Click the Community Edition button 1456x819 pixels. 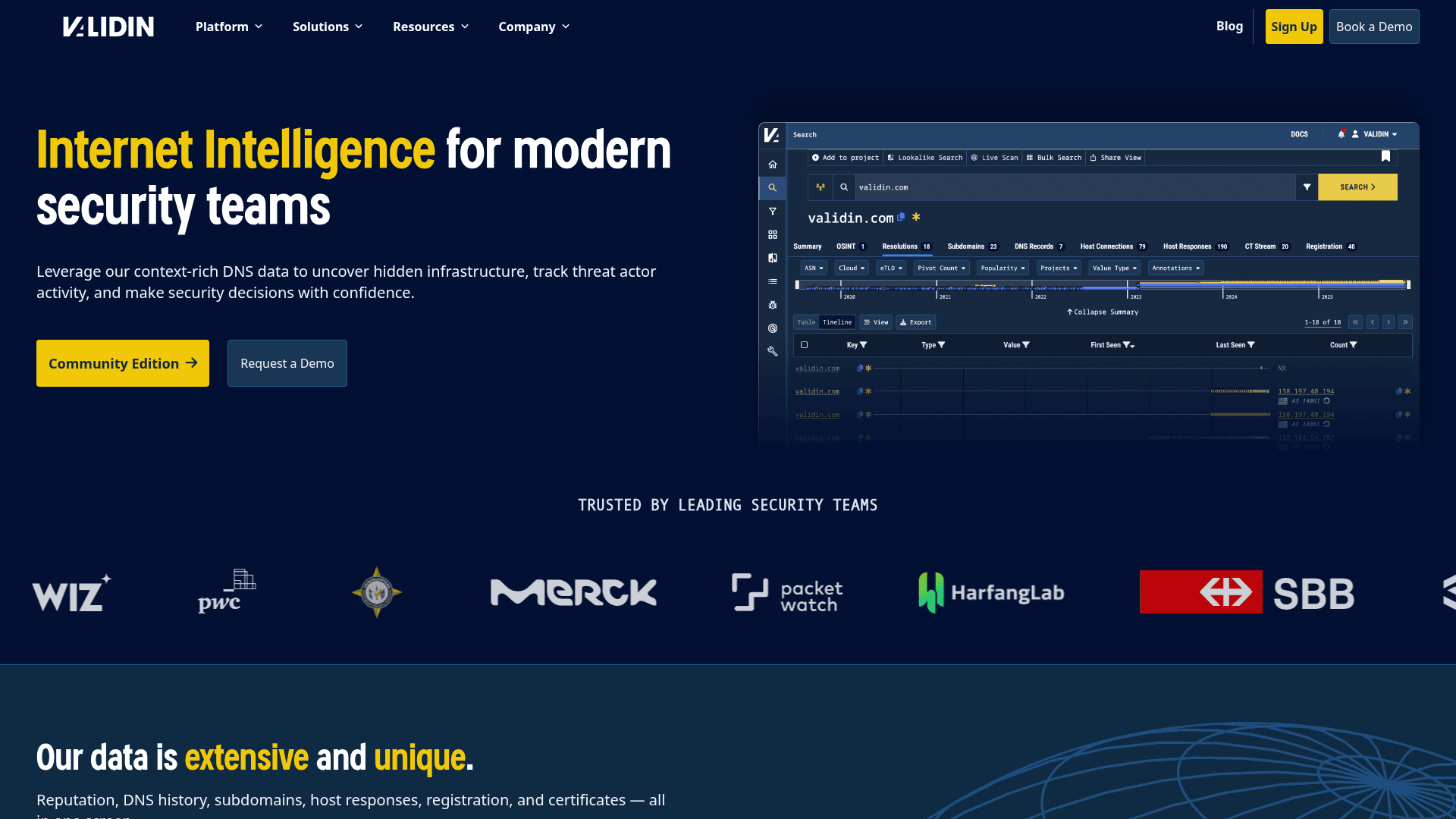123,363
